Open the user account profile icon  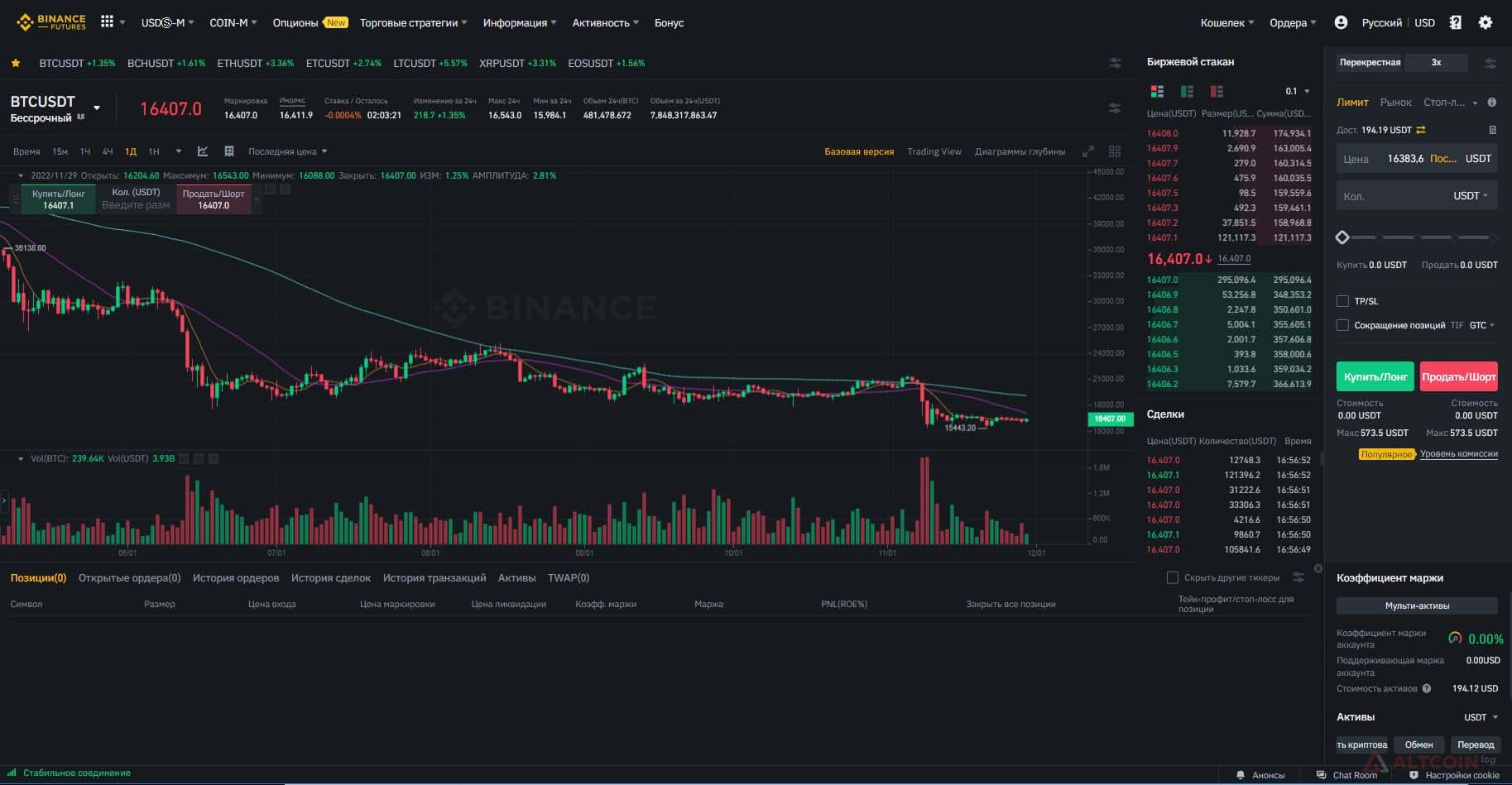pos(1341,22)
